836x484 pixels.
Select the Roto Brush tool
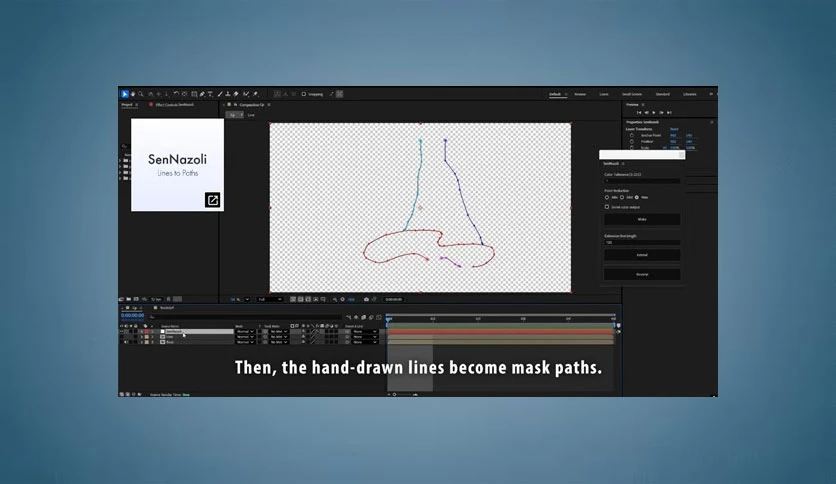tap(246, 94)
